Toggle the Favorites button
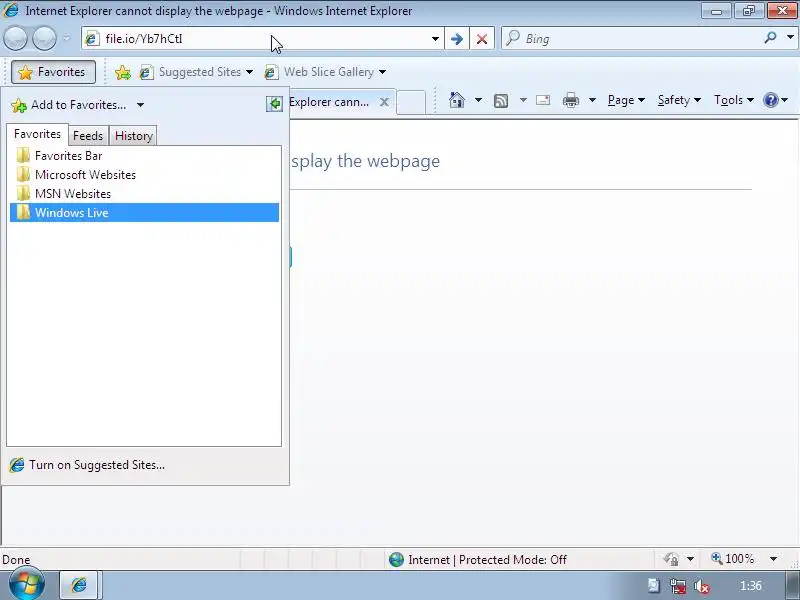Screen dimensions: 800x600 click(53, 72)
